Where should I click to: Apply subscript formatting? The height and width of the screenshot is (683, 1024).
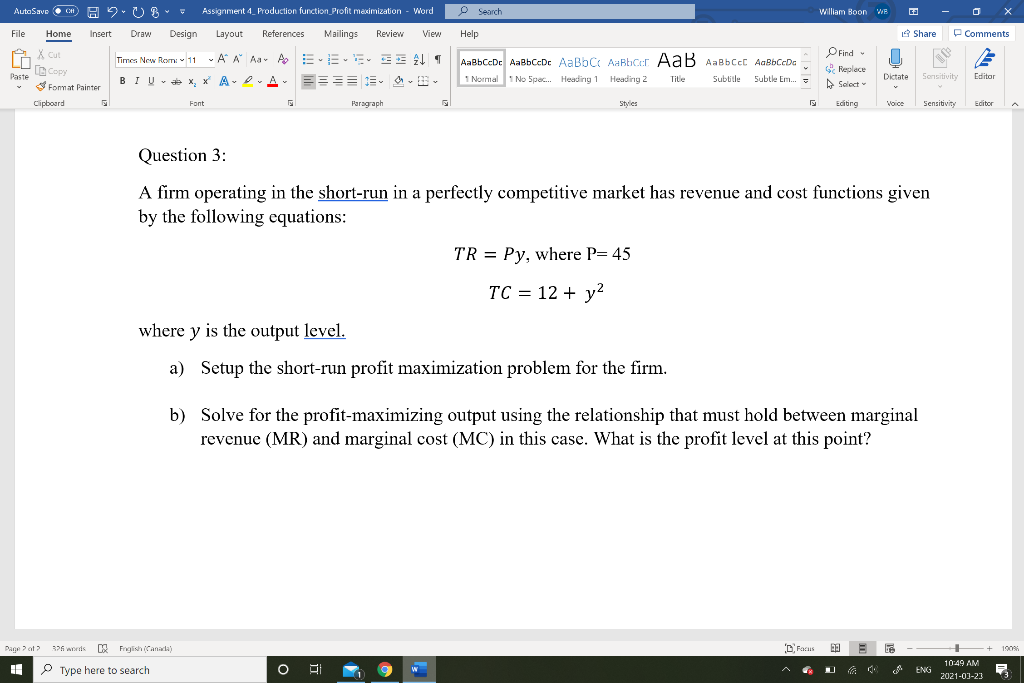tap(192, 81)
